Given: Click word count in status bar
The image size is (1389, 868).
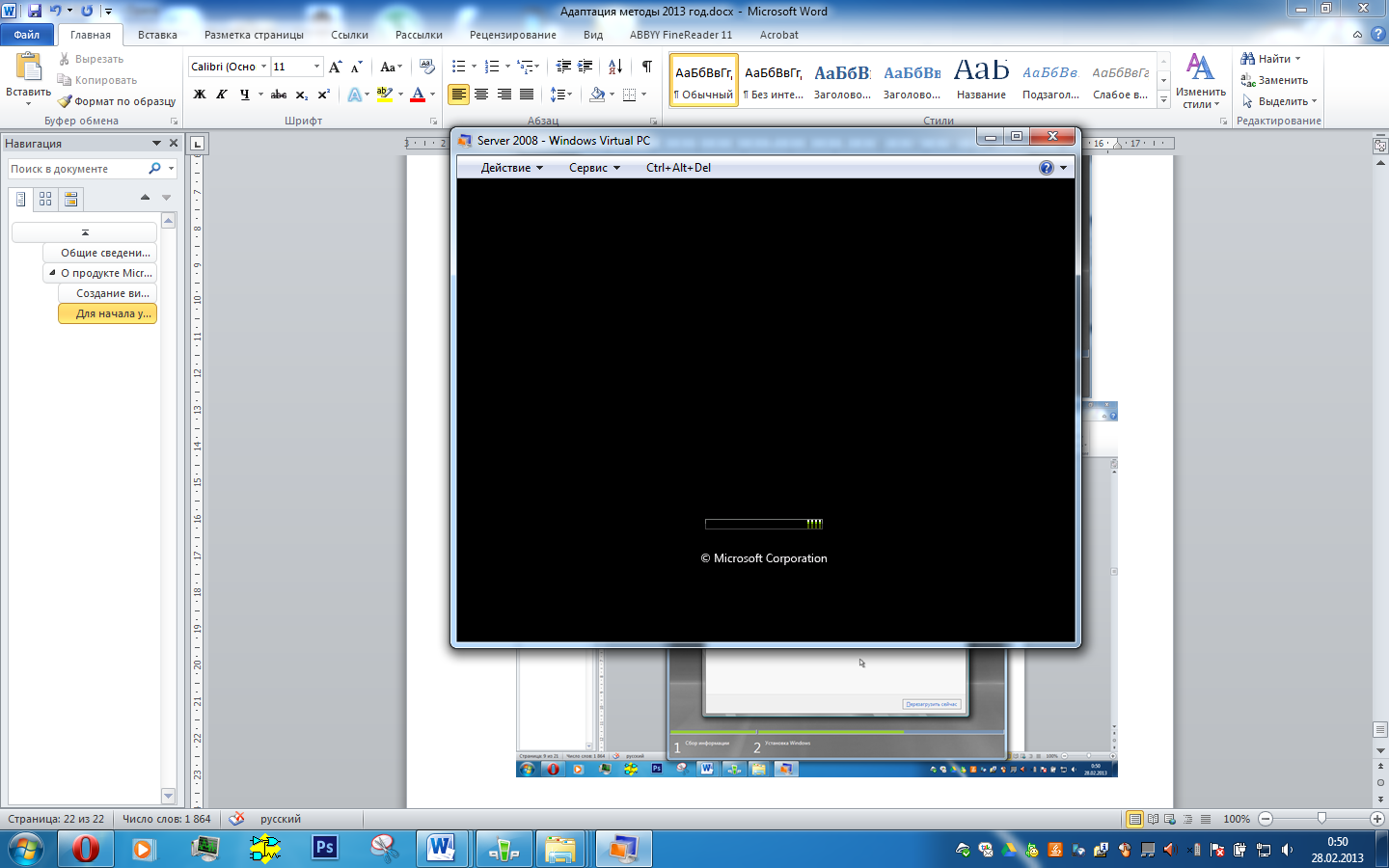Looking at the screenshot, I should click(166, 819).
